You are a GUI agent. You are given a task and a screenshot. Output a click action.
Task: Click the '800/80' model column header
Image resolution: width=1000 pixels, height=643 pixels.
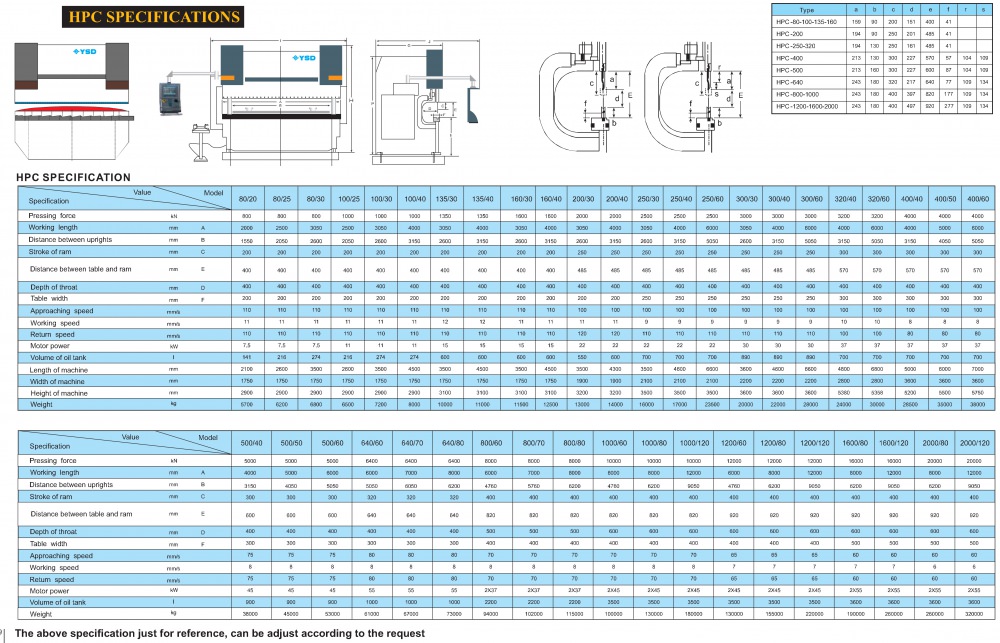[574, 443]
